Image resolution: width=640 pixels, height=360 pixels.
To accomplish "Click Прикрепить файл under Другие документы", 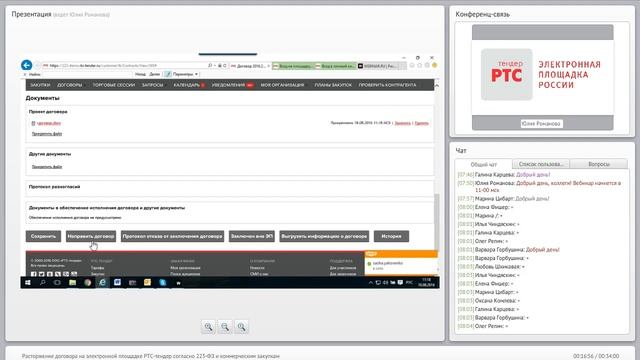I will click(x=47, y=167).
